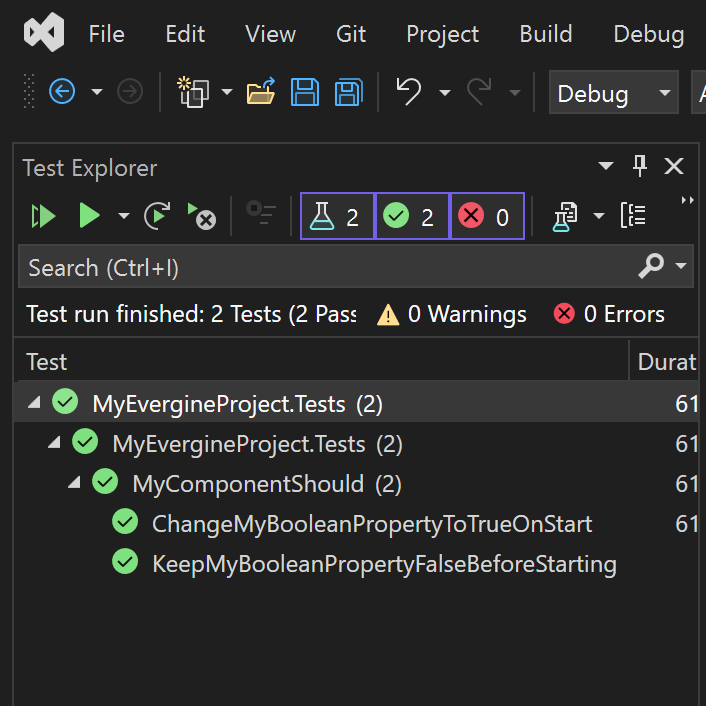Toggle the failed tests filter

tap(487, 217)
